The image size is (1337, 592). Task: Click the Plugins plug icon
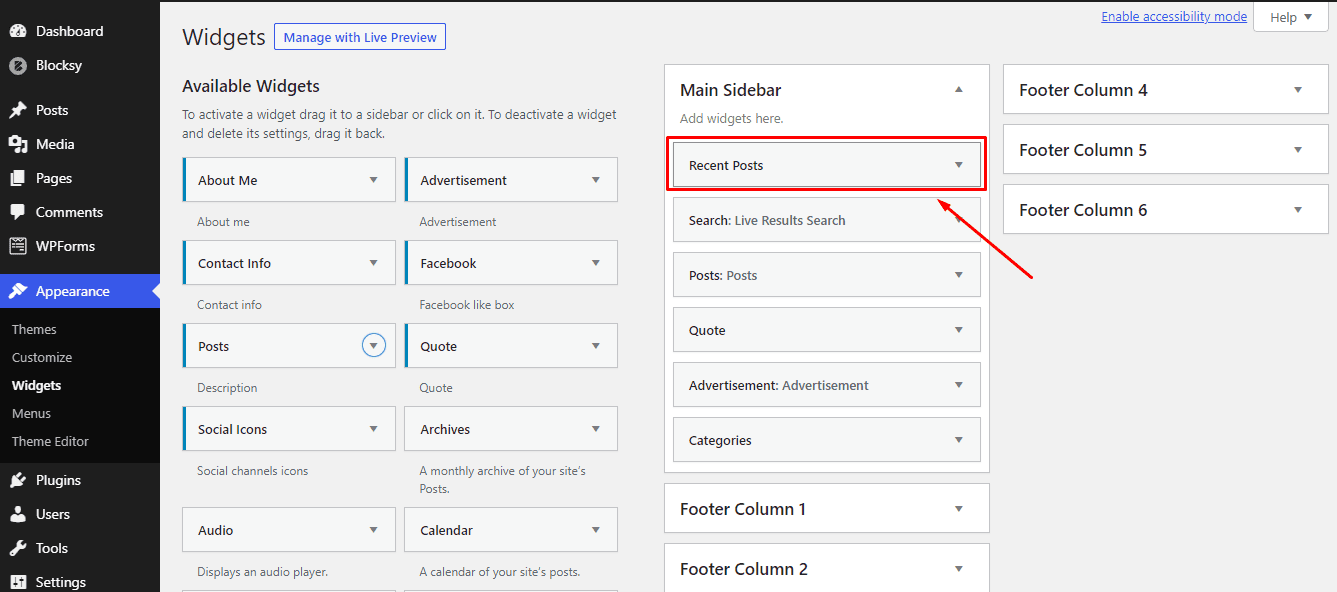[18, 480]
